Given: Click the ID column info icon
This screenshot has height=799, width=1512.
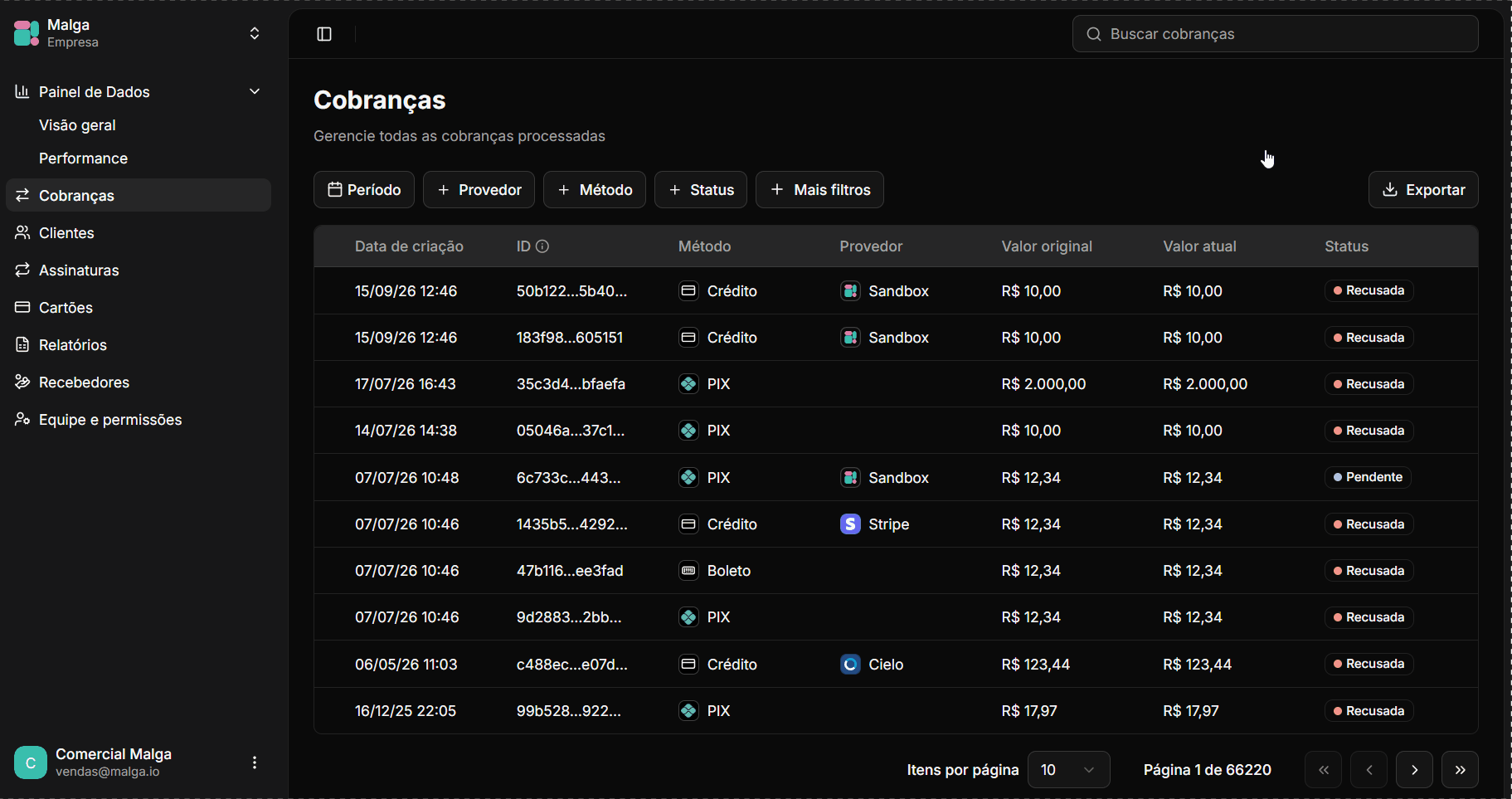Looking at the screenshot, I should click(542, 246).
